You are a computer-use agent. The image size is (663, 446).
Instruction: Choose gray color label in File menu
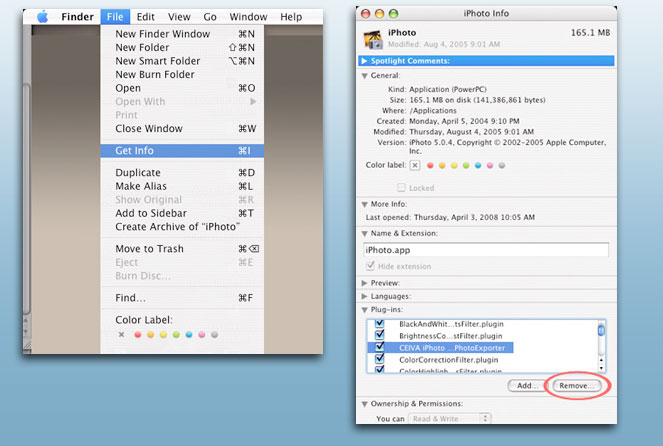click(214, 335)
